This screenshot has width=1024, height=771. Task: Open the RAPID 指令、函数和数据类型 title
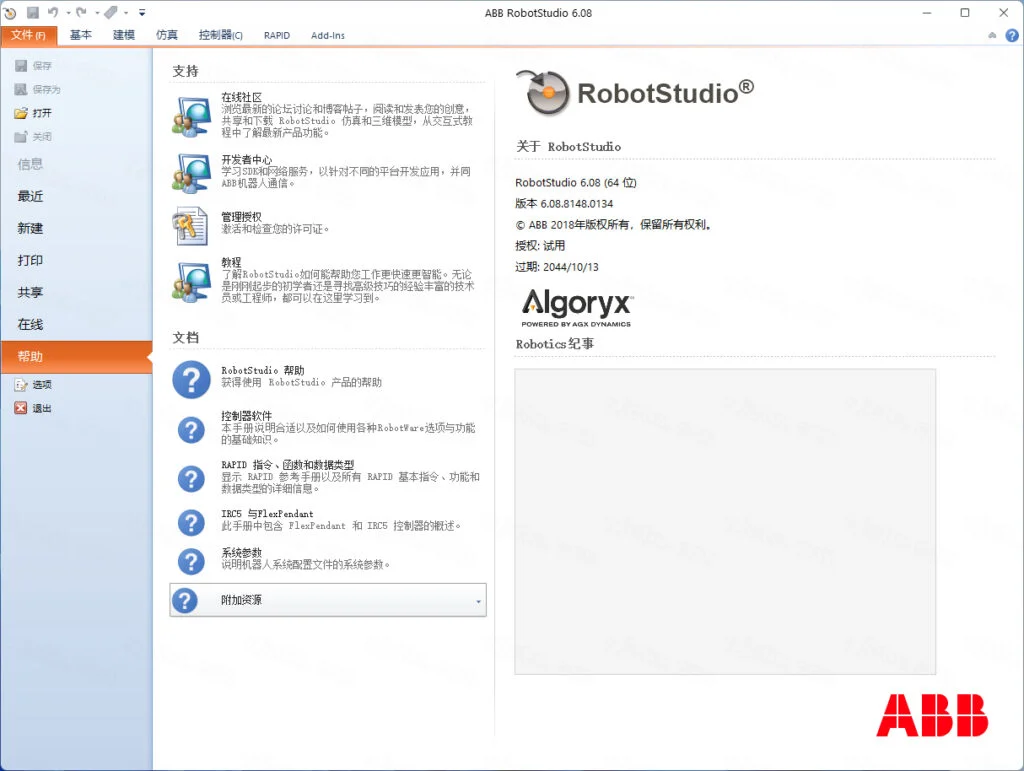[x=287, y=465]
